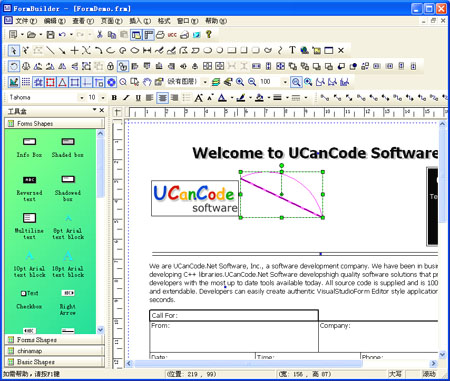Click the Cut scissors icon
The width and height of the screenshot is (450, 381).
(x=99, y=35)
